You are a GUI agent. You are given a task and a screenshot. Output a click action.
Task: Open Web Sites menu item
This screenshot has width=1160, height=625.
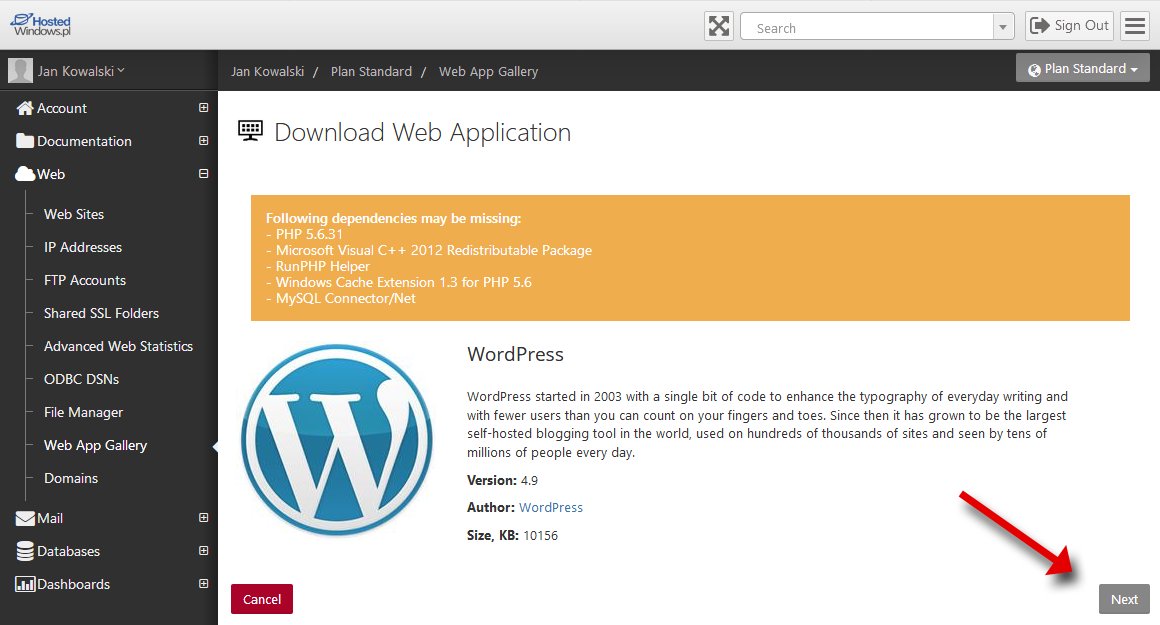[74, 214]
